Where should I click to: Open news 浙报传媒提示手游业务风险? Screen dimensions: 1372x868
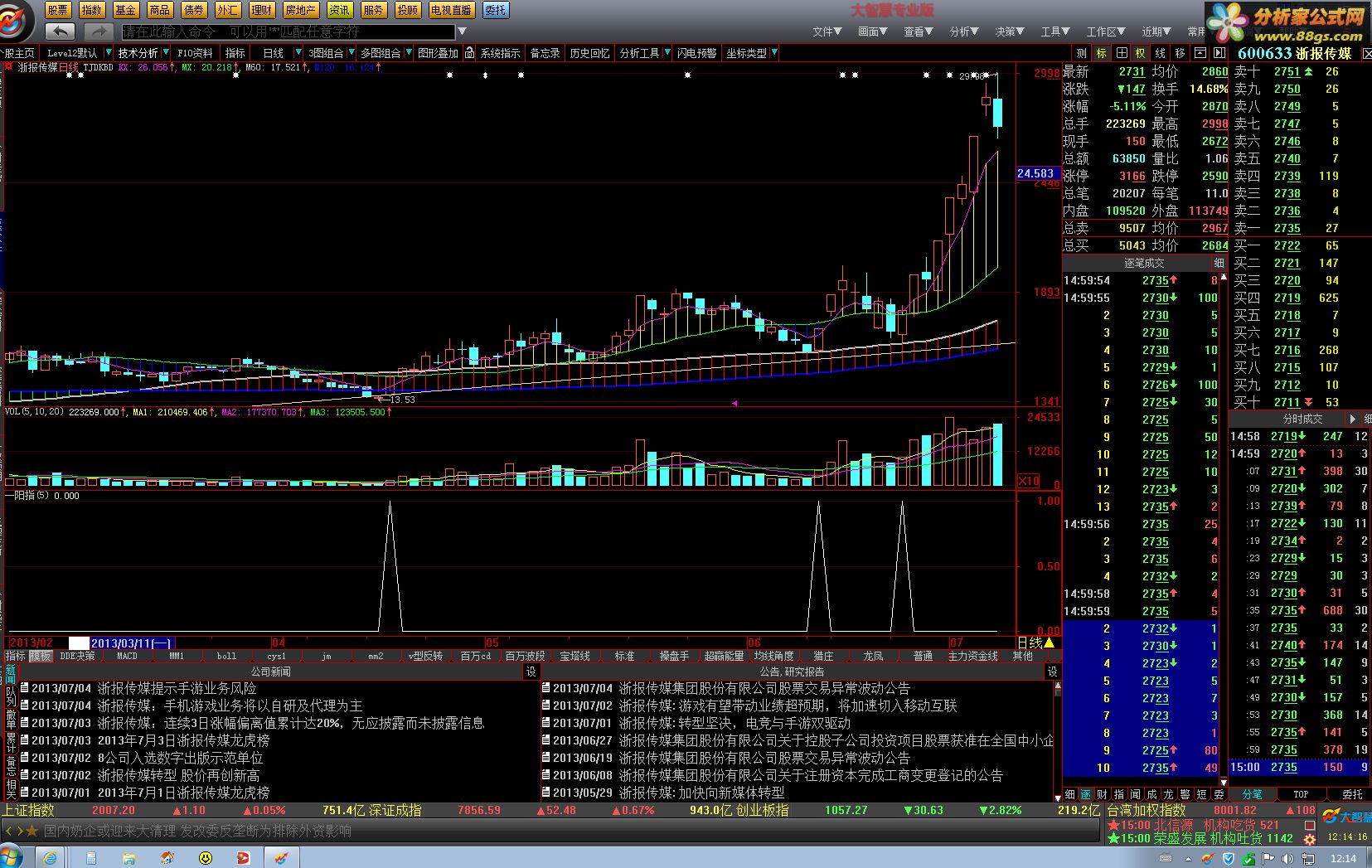pos(177,688)
